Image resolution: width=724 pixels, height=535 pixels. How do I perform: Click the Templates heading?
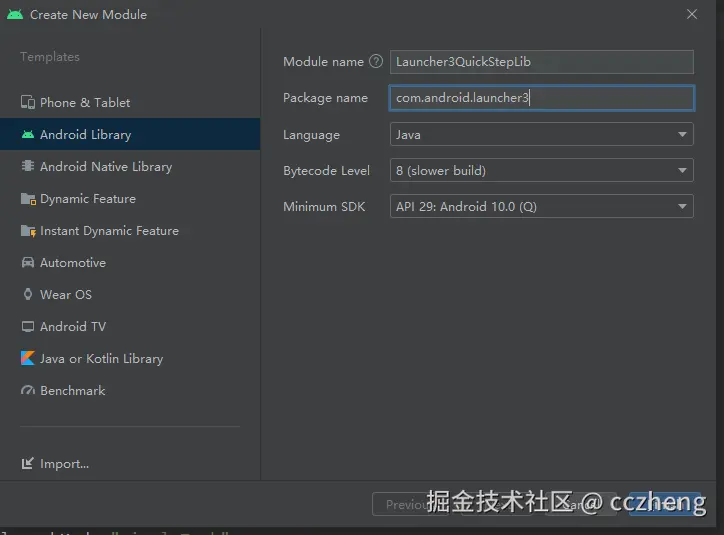click(x=50, y=57)
